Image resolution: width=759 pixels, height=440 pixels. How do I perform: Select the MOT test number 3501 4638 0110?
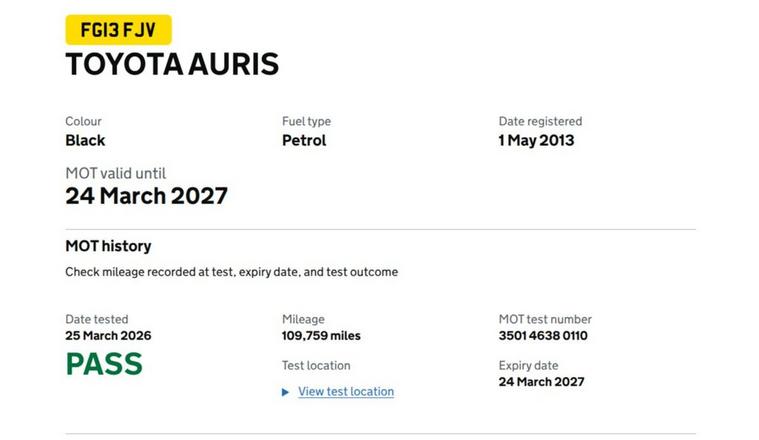click(x=543, y=336)
